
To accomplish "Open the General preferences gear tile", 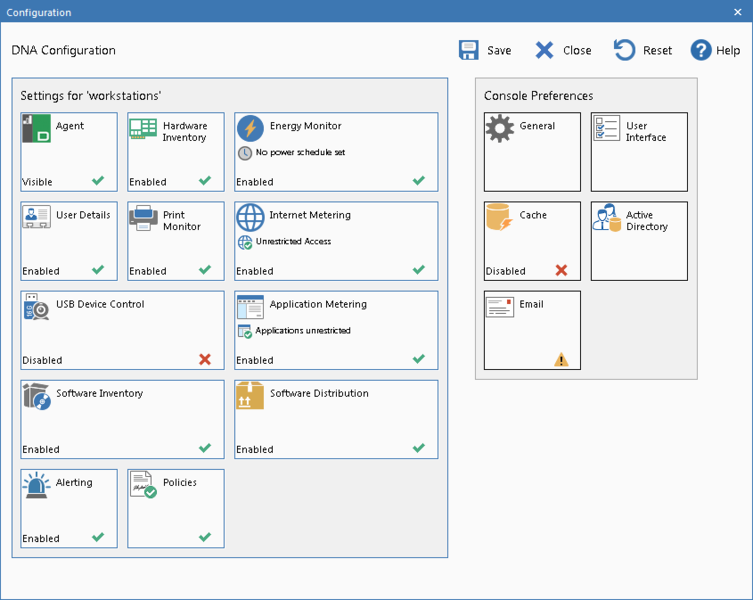I will pyautogui.click(x=532, y=152).
